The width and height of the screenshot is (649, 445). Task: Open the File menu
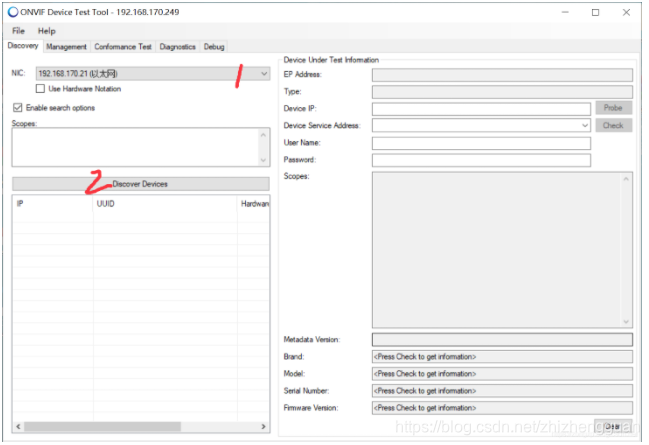pos(18,31)
